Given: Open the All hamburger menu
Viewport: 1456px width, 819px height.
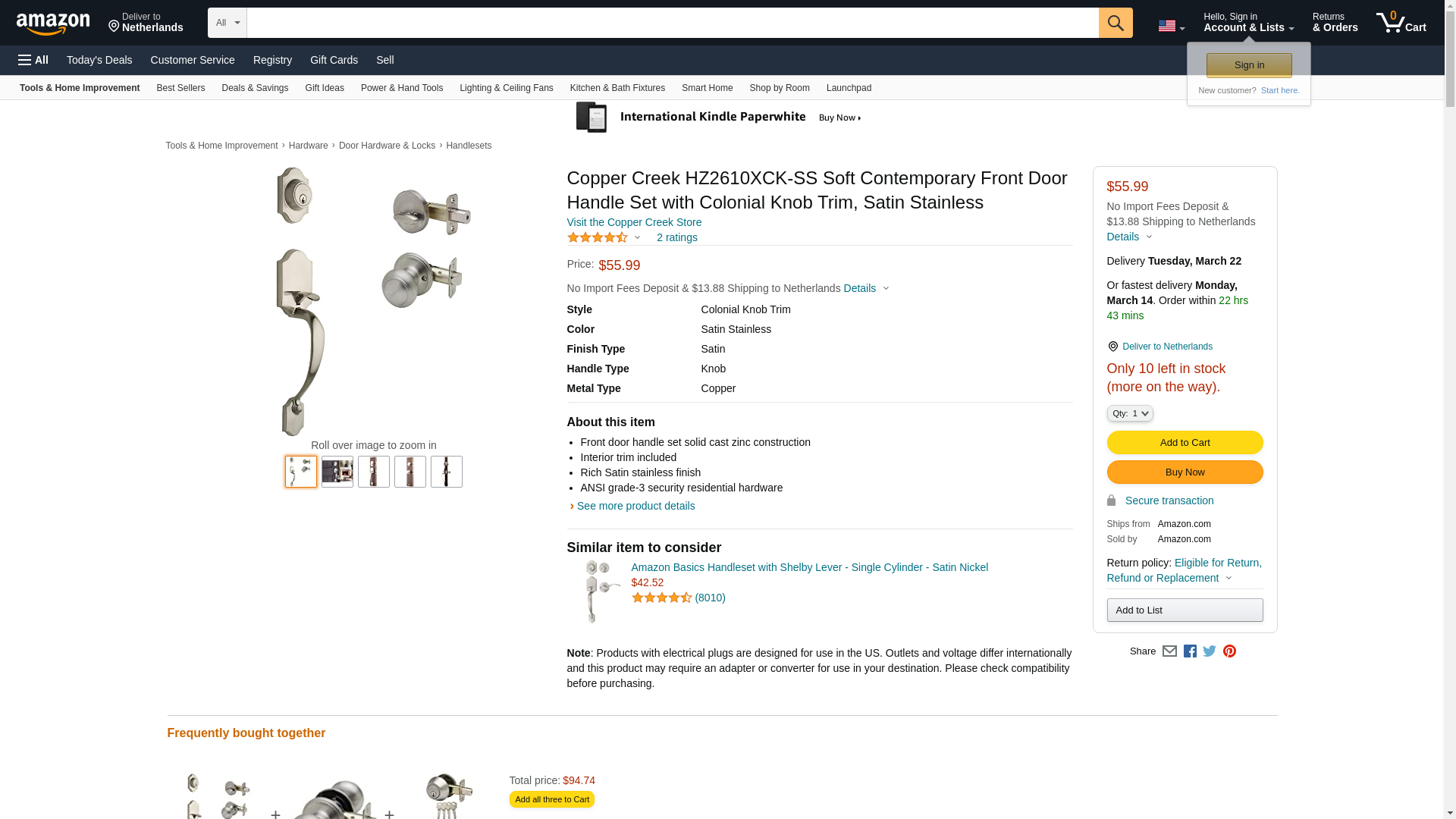Looking at the screenshot, I should click(33, 60).
